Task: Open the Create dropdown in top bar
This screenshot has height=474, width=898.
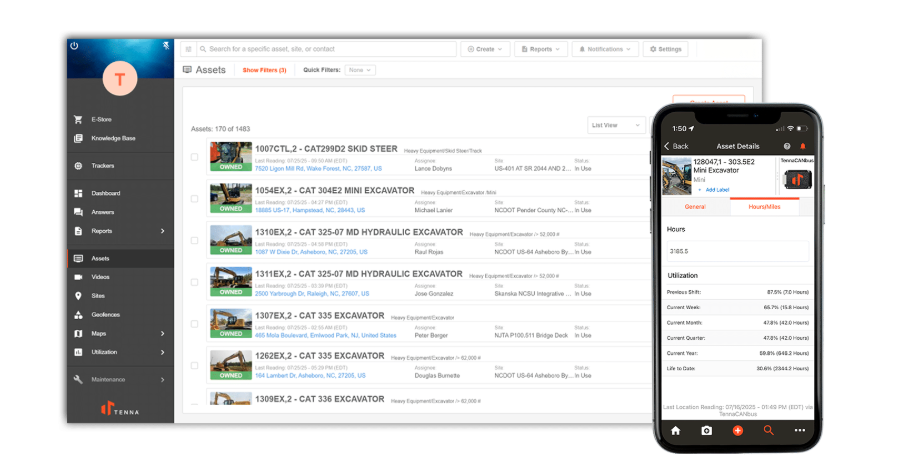Action: coord(485,49)
